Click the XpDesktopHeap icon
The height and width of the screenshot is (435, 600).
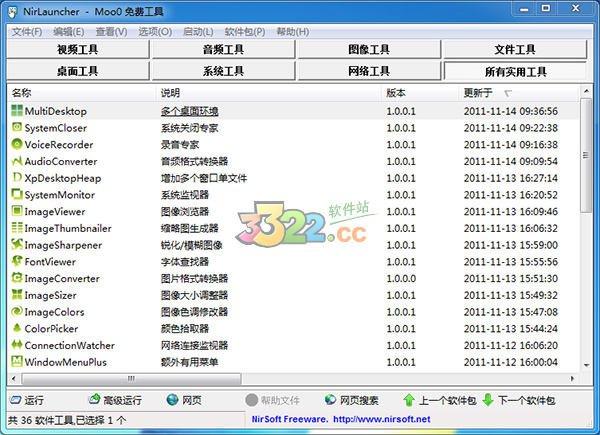(17, 178)
